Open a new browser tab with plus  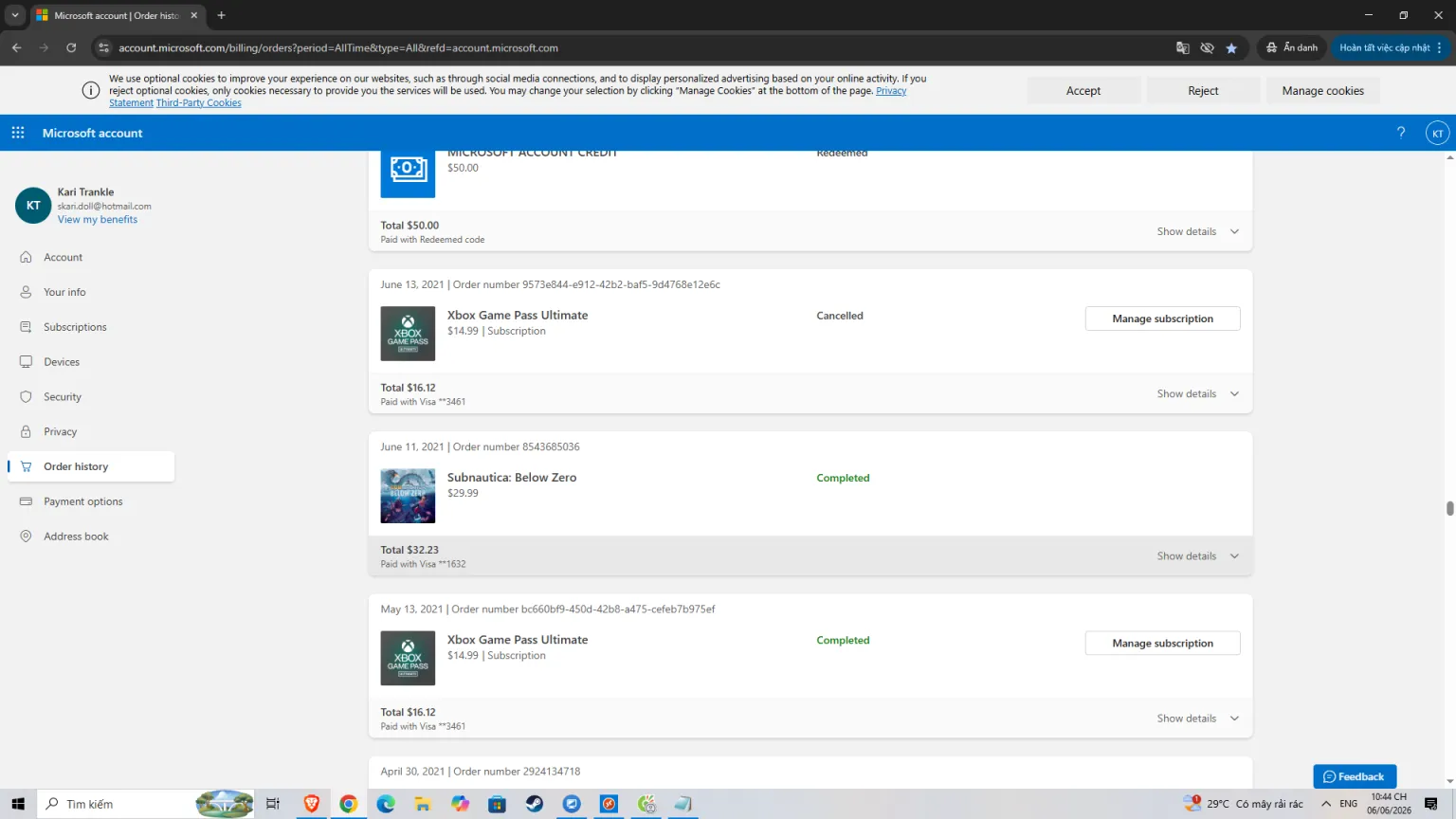pyautogui.click(x=221, y=15)
